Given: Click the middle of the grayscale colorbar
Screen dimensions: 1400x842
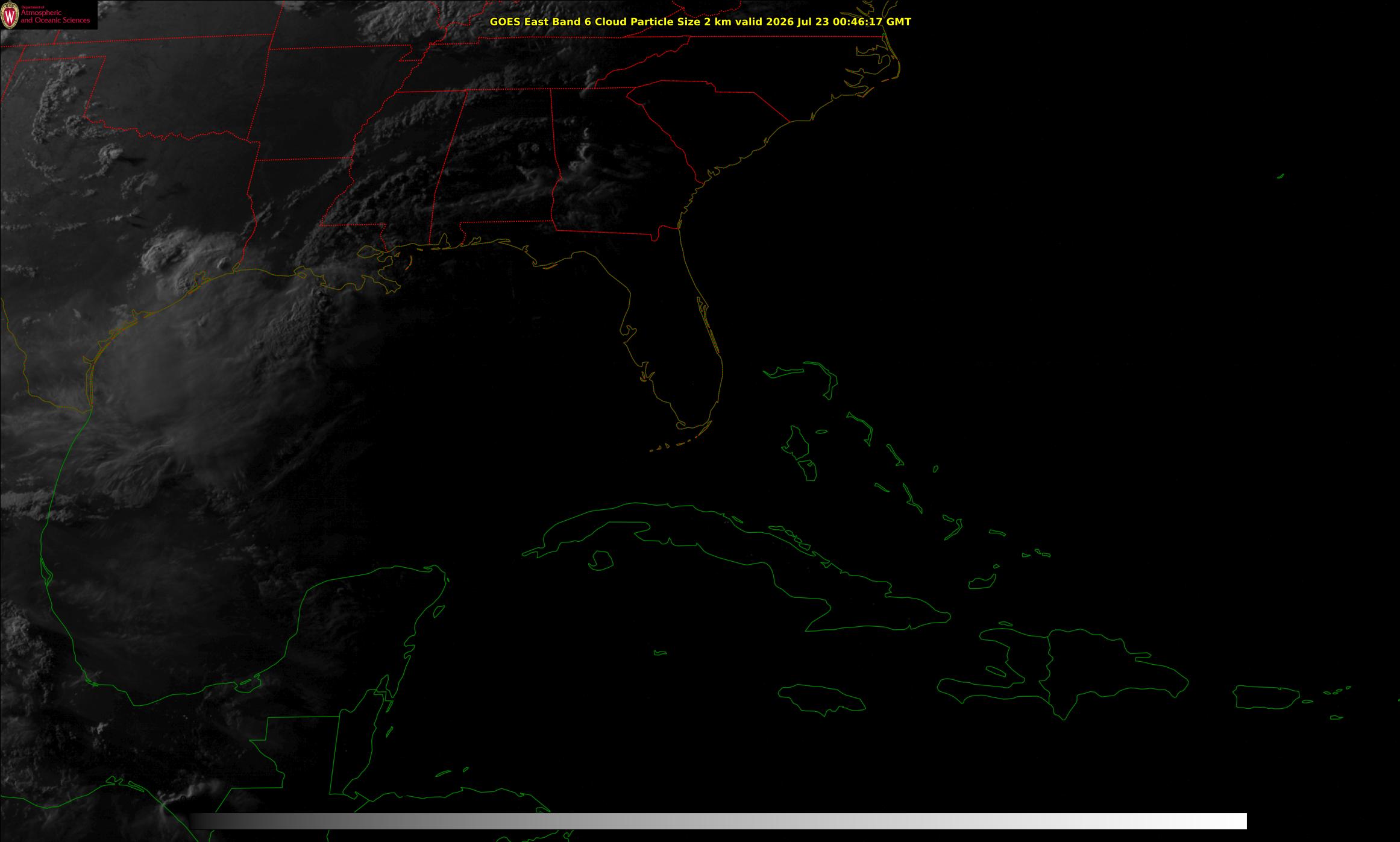Looking at the screenshot, I should [x=718, y=821].
